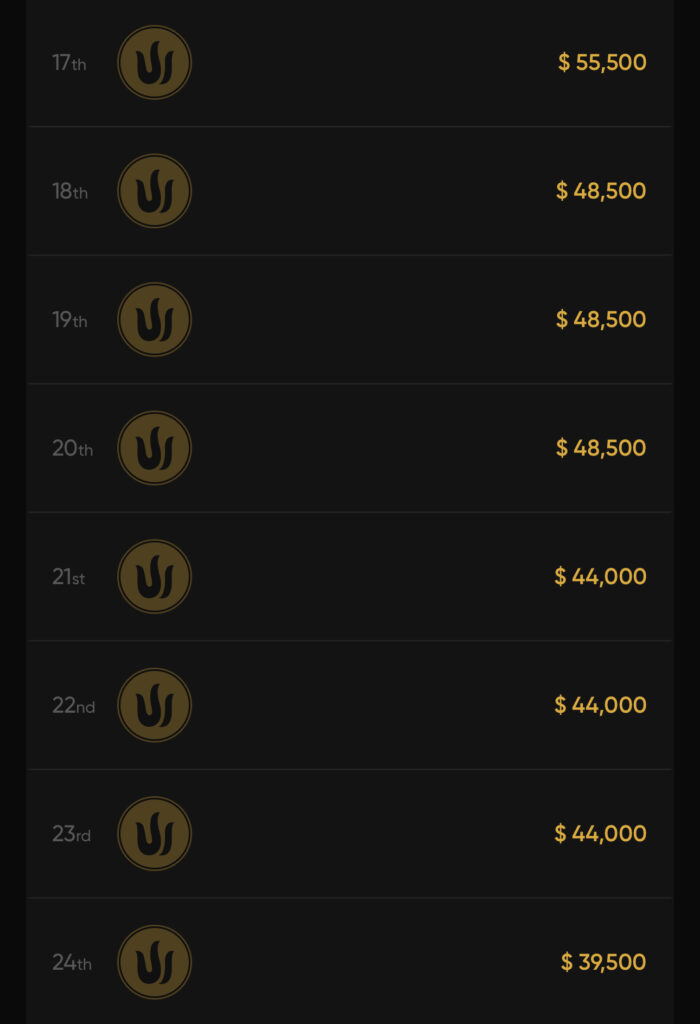The image size is (700, 1024).
Task: Select the 23rd place flame avatar icon
Action: coord(154,834)
